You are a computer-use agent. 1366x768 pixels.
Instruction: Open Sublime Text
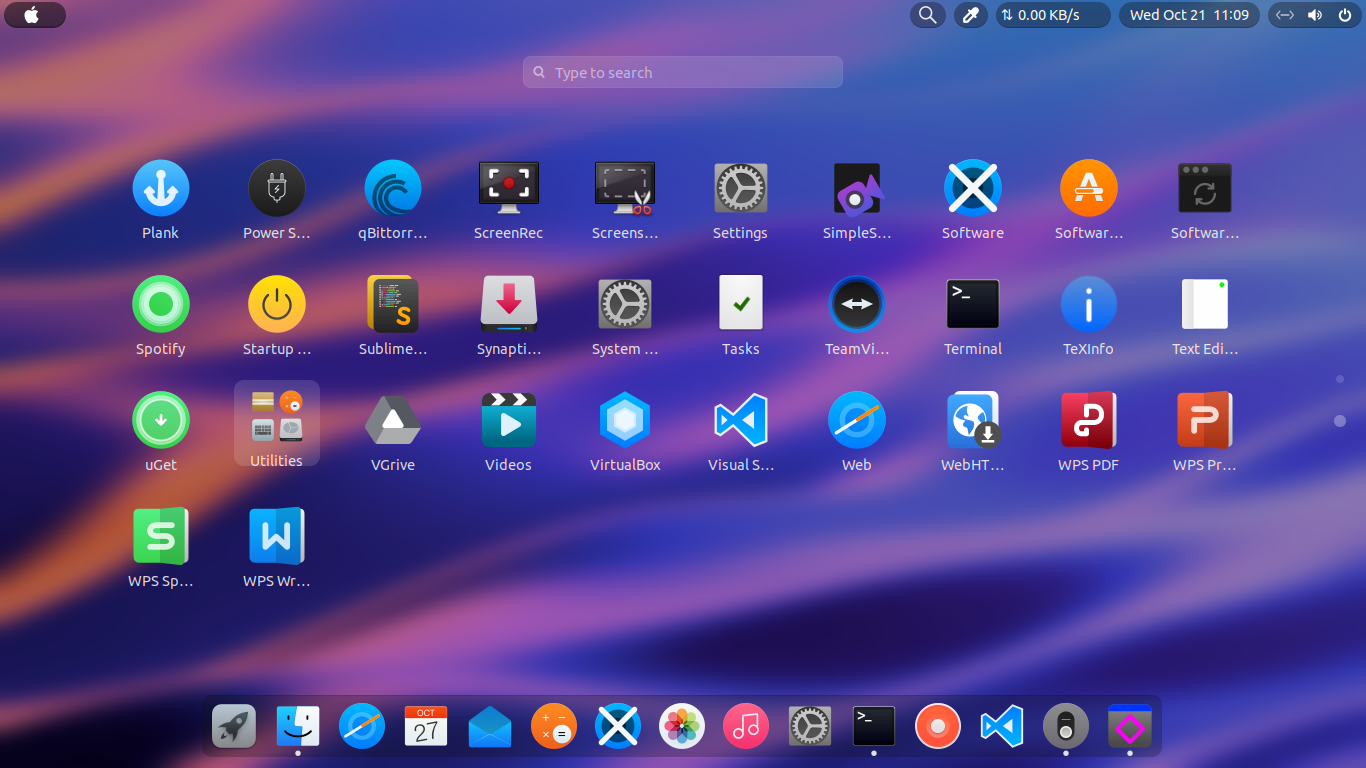[392, 304]
